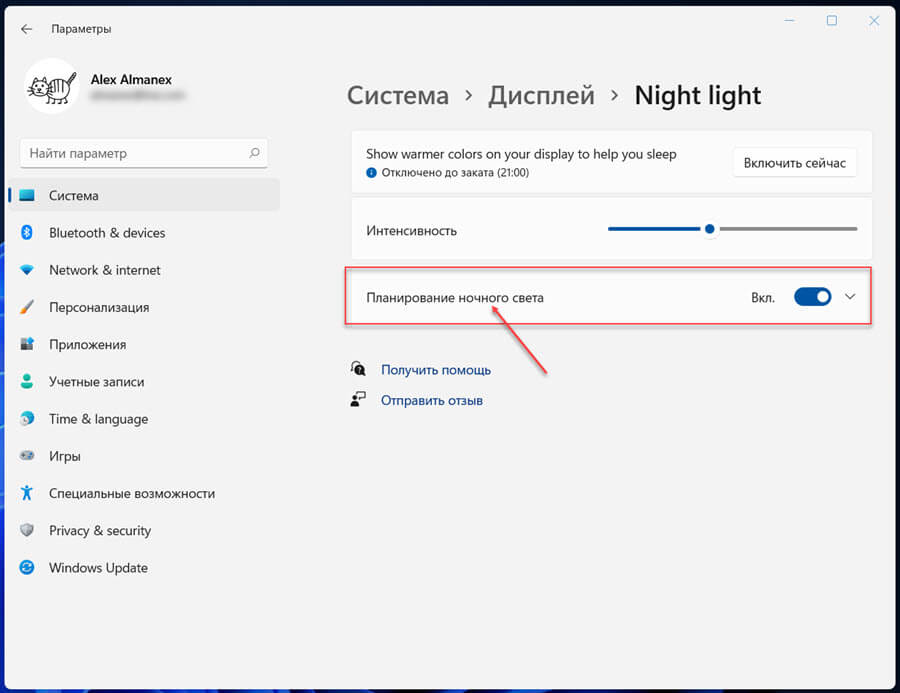Viewport: 900px width, 693px height.
Task: Click the Приложения apps icon
Action: [x=26, y=344]
